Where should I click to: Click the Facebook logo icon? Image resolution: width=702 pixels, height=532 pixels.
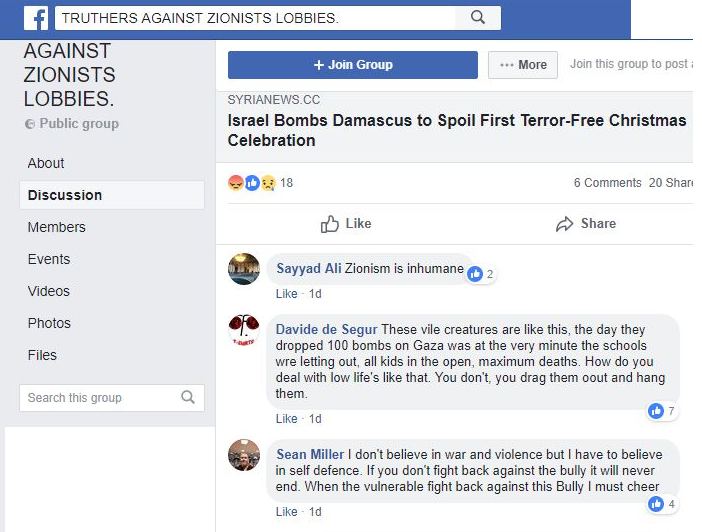coord(35,18)
